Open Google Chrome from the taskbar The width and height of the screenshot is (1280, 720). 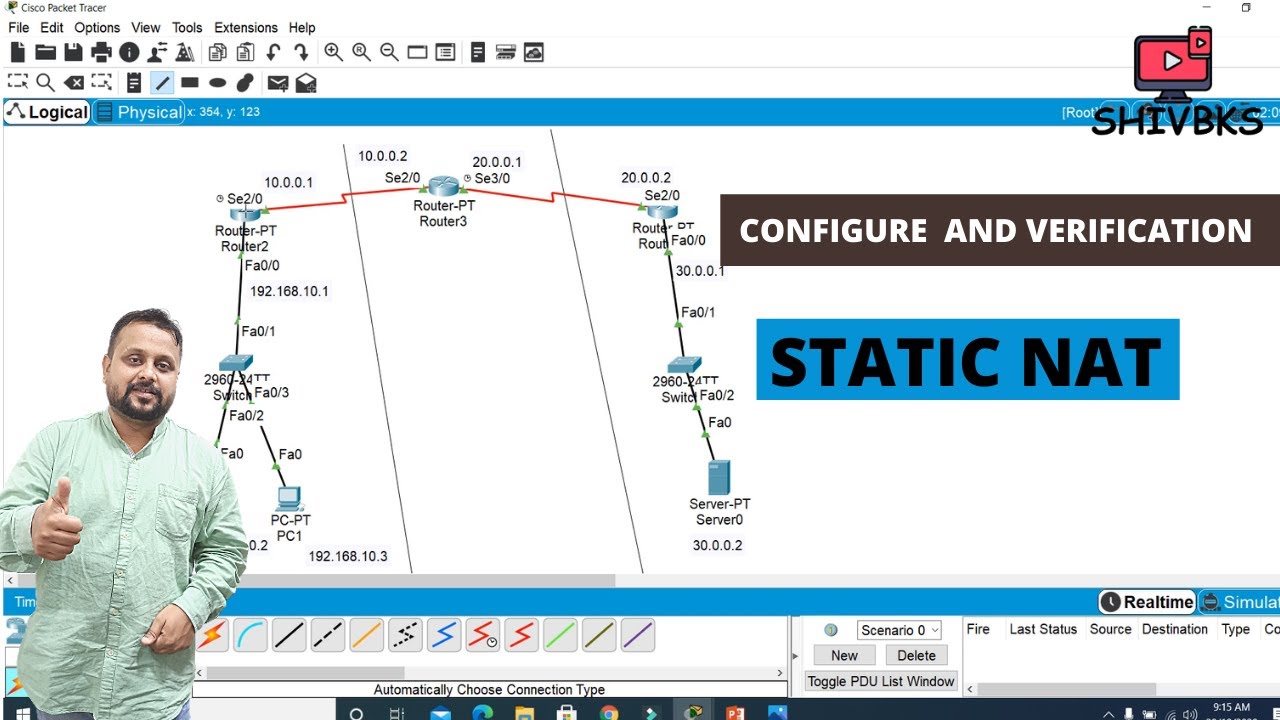(x=609, y=713)
